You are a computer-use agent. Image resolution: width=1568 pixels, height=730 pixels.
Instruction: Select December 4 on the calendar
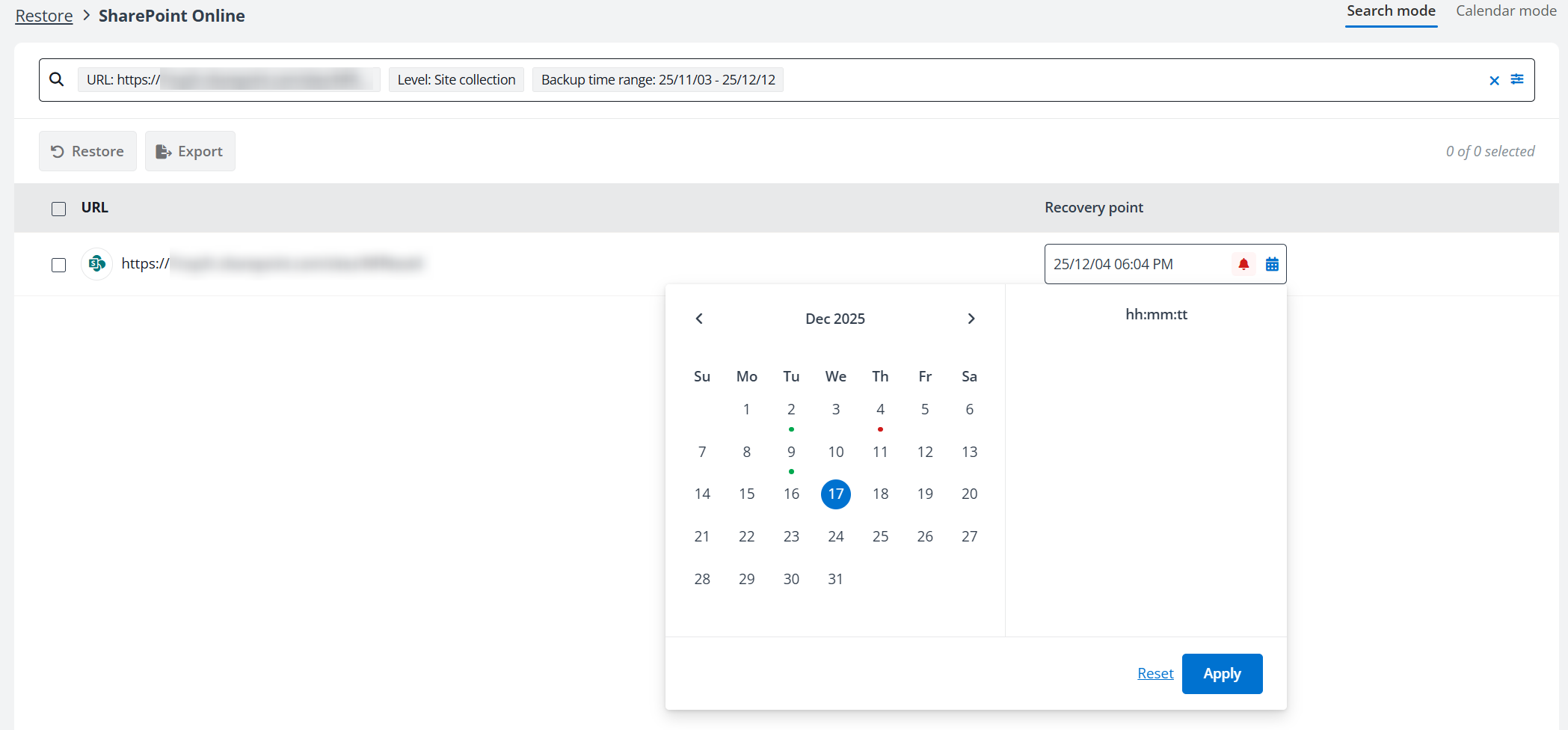coord(880,409)
